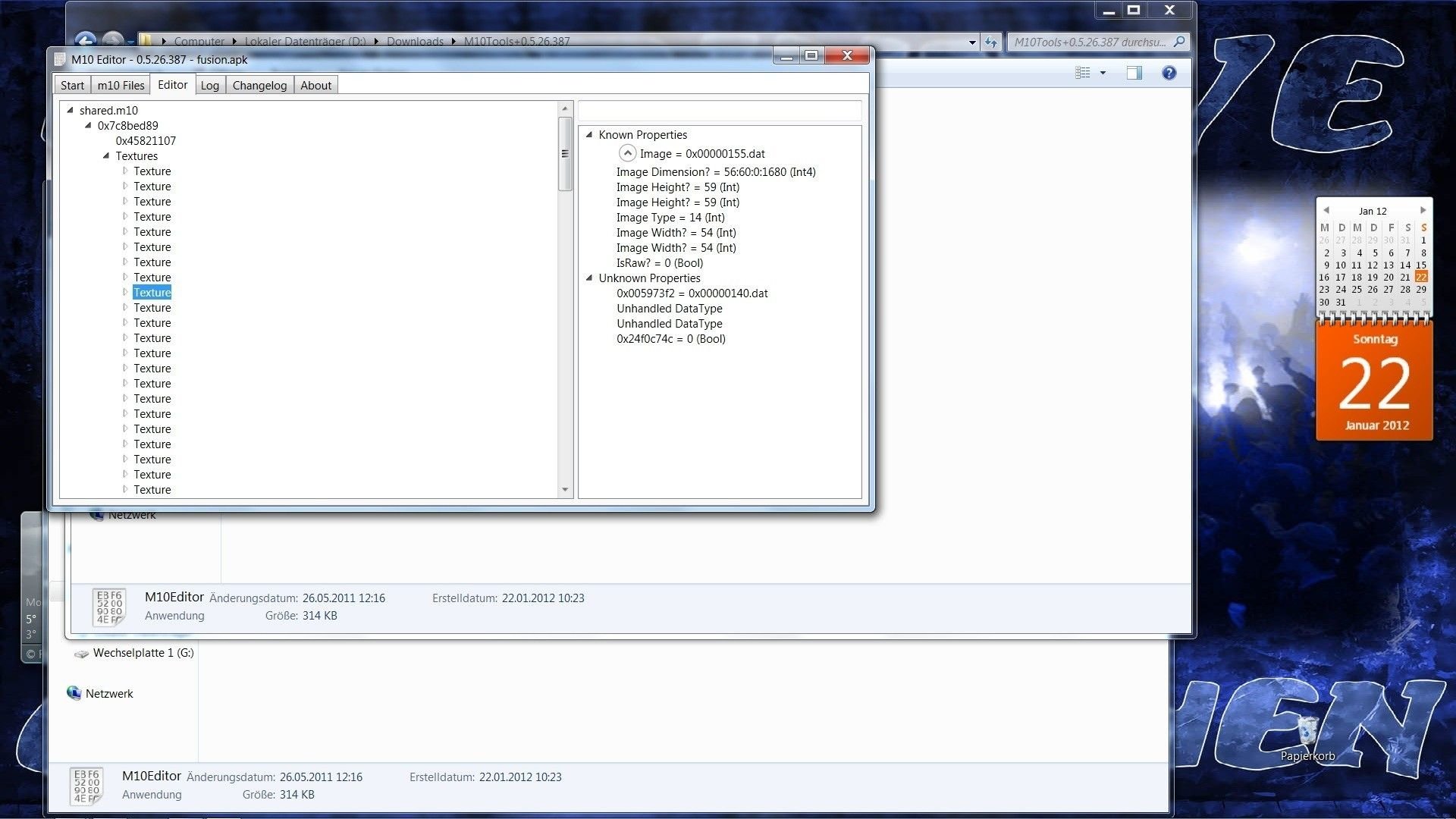Select the Textures tree label
Image resolution: width=1456 pixels, height=819 pixels.
136,156
